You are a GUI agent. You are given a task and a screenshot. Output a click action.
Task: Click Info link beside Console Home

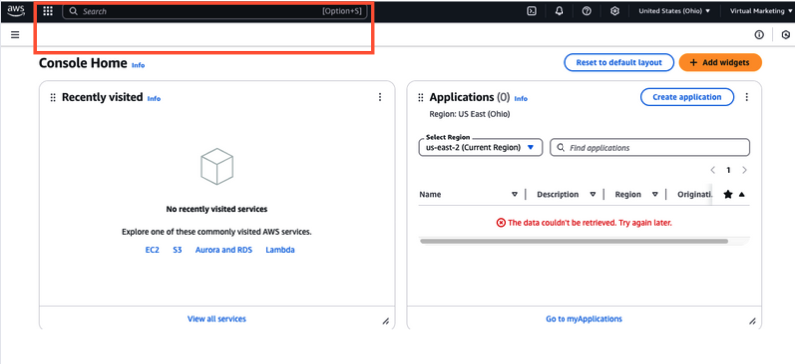click(x=138, y=65)
